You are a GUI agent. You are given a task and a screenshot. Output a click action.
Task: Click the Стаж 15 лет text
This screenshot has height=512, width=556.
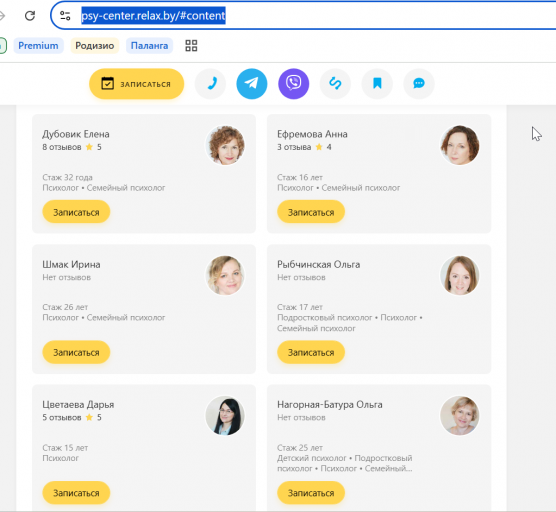[65, 448]
